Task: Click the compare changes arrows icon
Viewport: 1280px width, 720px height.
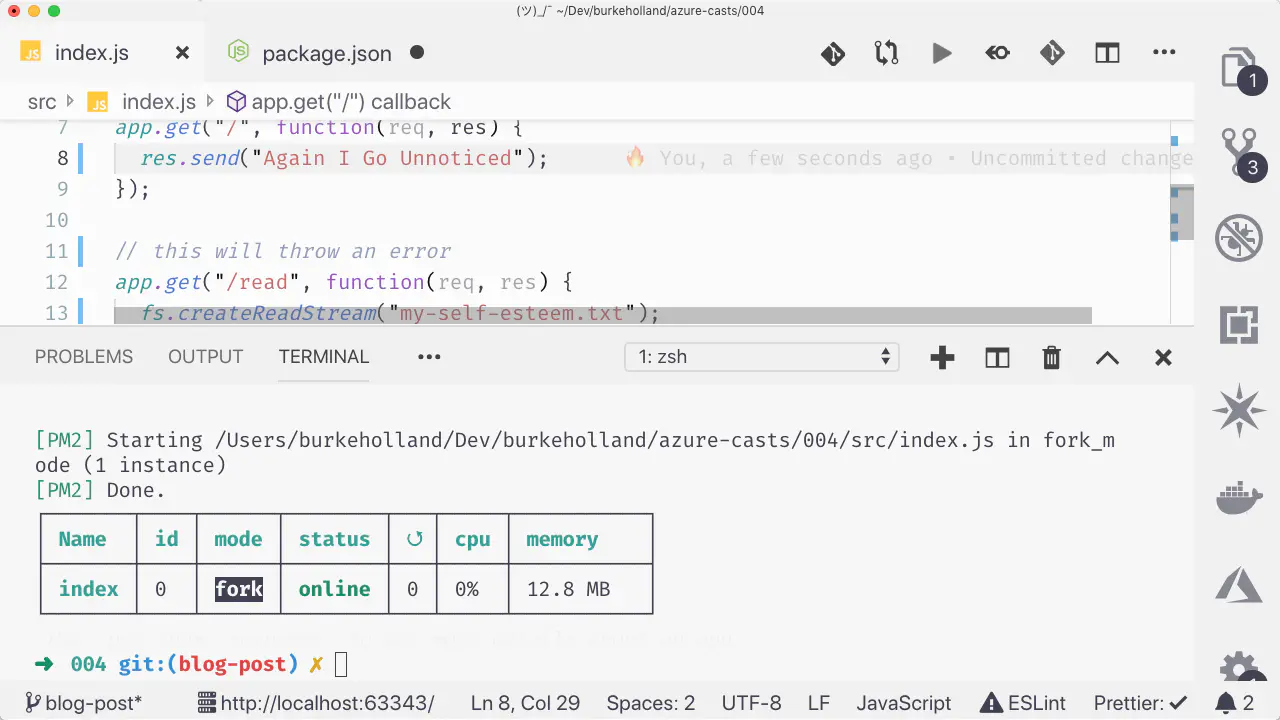Action: click(887, 53)
